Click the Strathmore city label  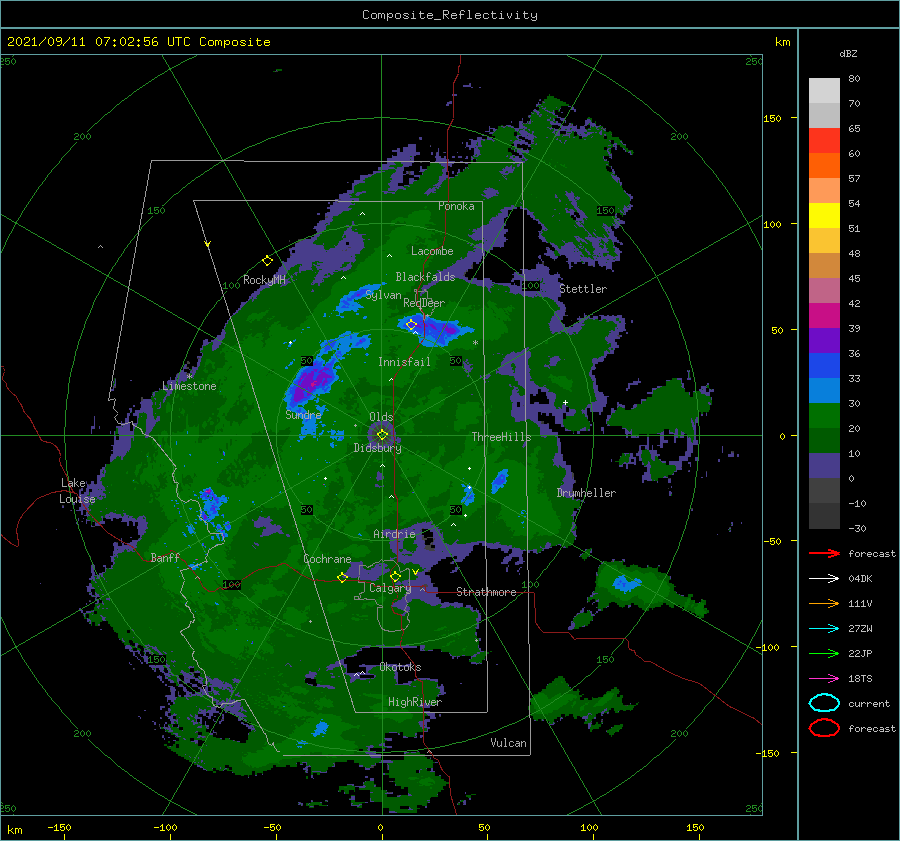coord(486,592)
